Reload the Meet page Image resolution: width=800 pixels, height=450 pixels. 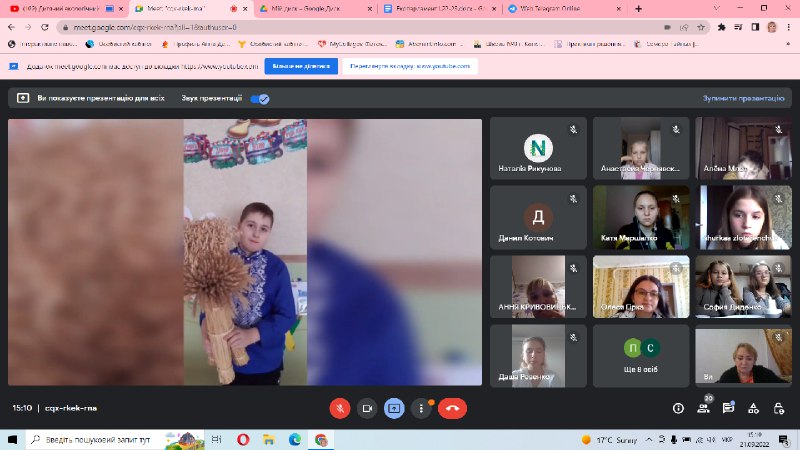pos(45,27)
